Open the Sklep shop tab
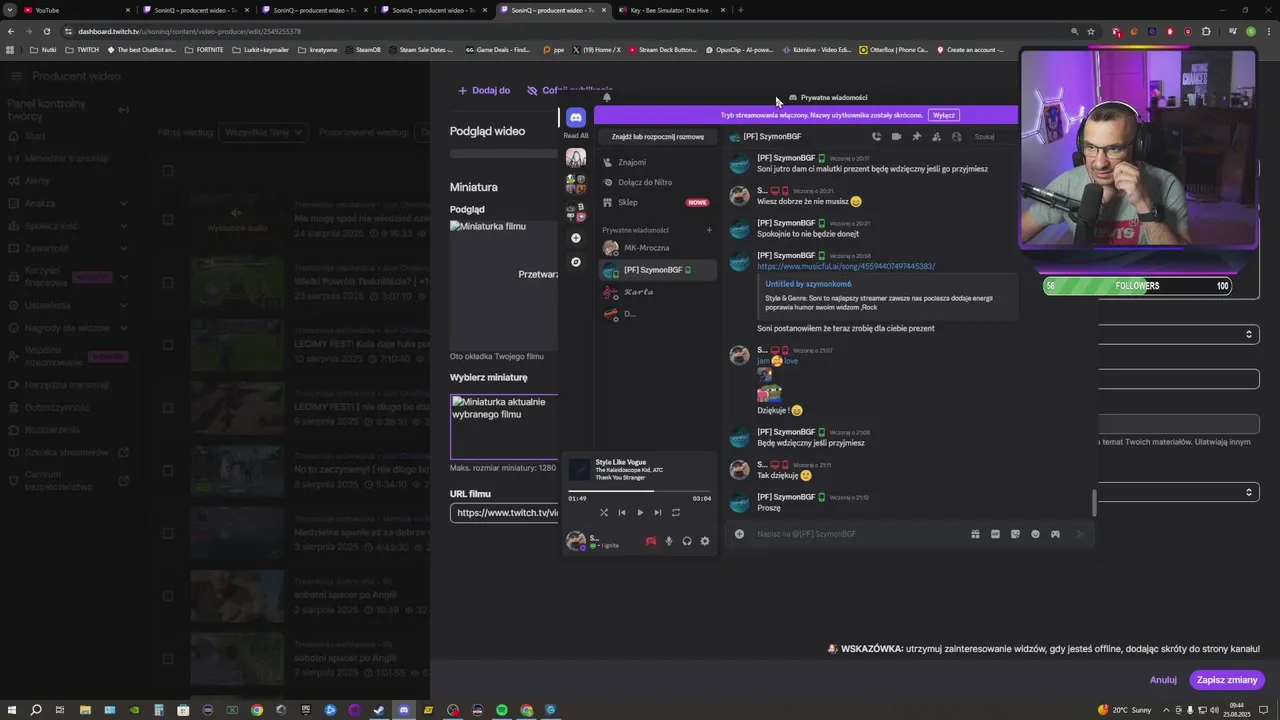Image resolution: width=1280 pixels, height=720 pixels. 657,202
